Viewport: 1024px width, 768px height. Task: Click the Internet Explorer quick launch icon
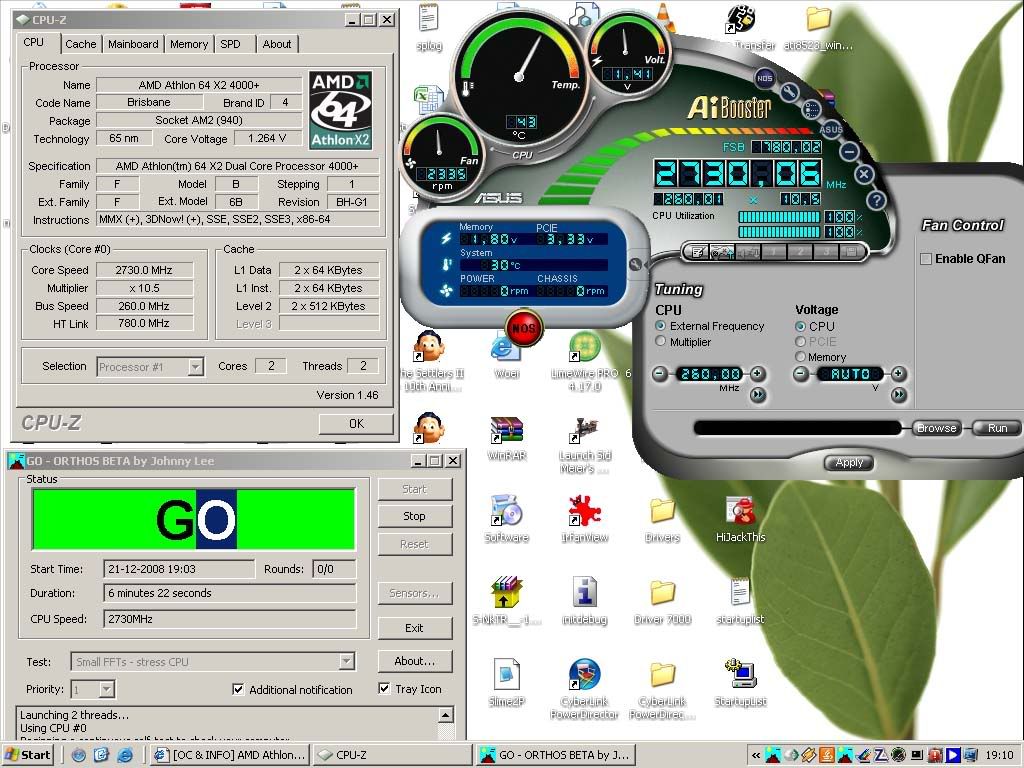click(x=124, y=755)
